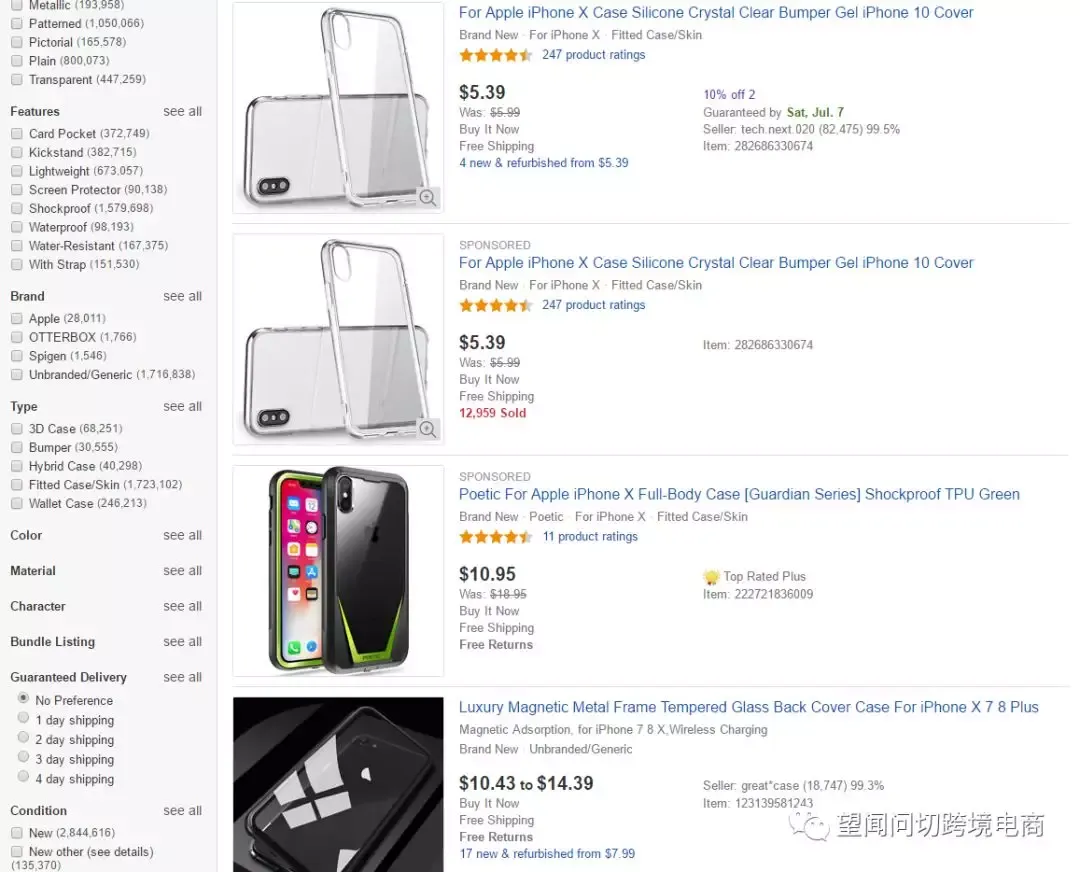1080x872 pixels.
Task: Select 2 day shipping radio option
Action: (23, 738)
